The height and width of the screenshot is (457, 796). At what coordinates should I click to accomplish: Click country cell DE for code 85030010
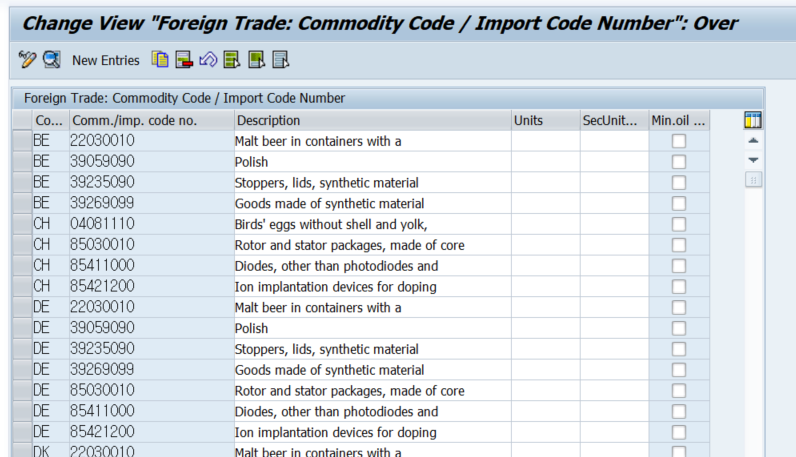coord(50,391)
